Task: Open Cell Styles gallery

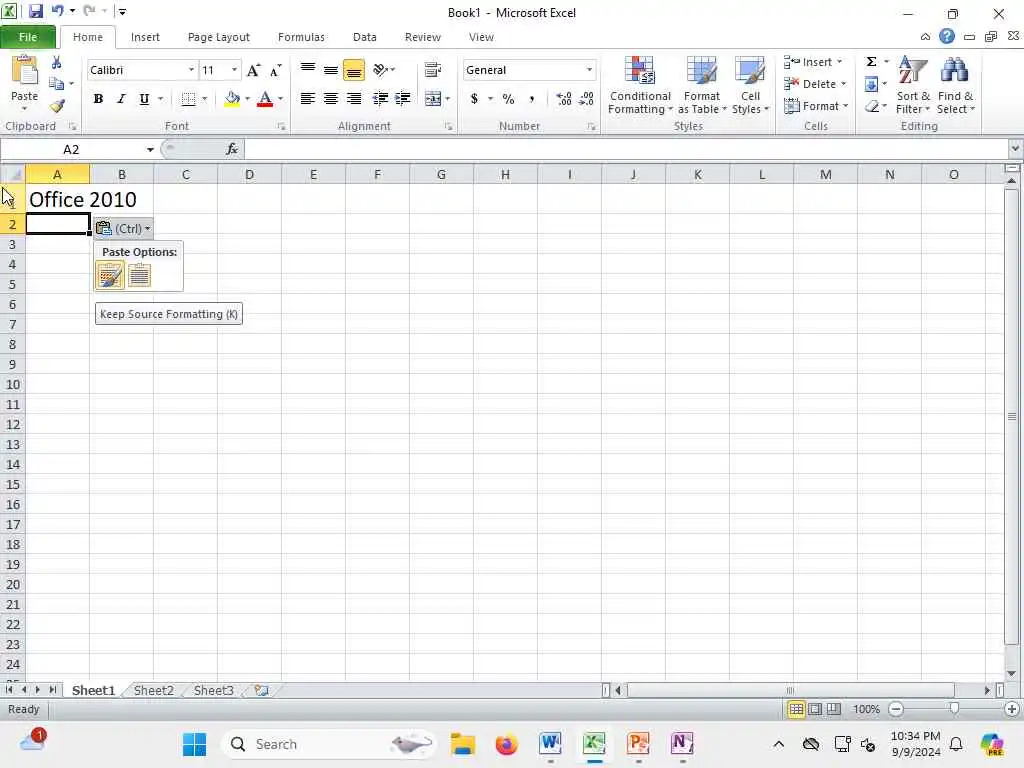Action: tap(750, 85)
